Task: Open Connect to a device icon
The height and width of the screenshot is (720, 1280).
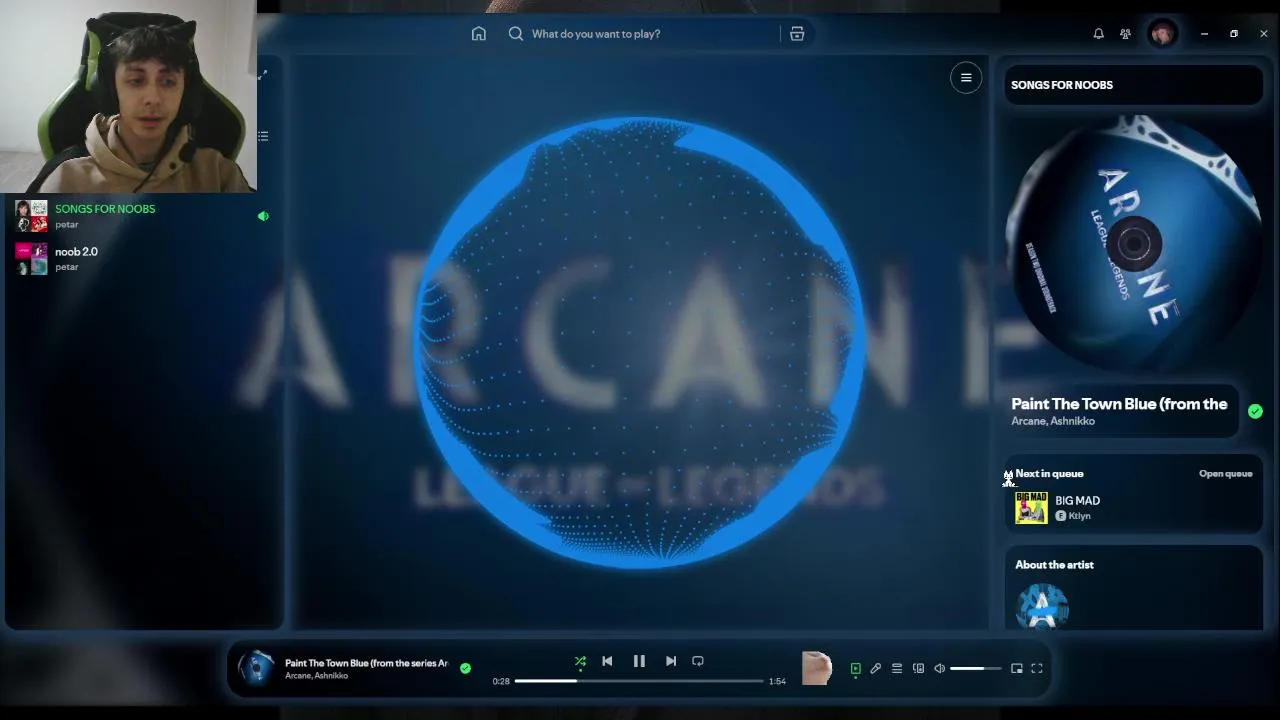Action: tap(918, 669)
